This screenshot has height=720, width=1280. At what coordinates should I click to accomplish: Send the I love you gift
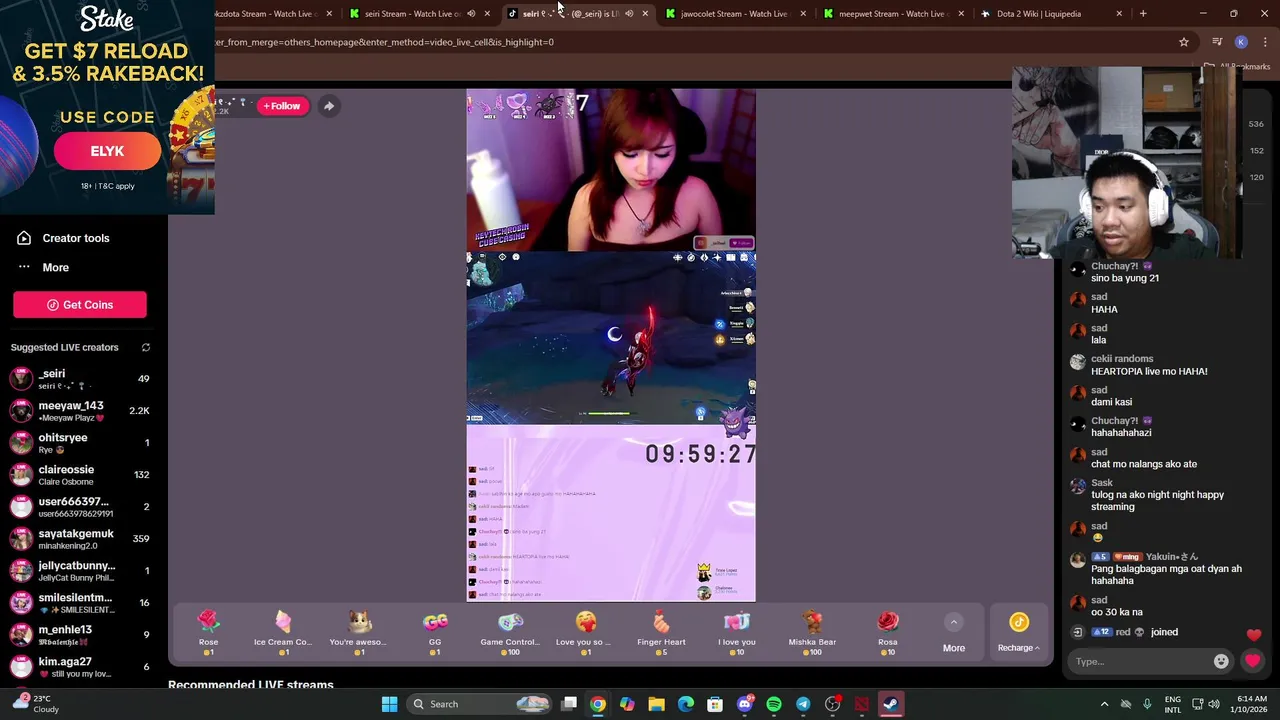click(737, 631)
